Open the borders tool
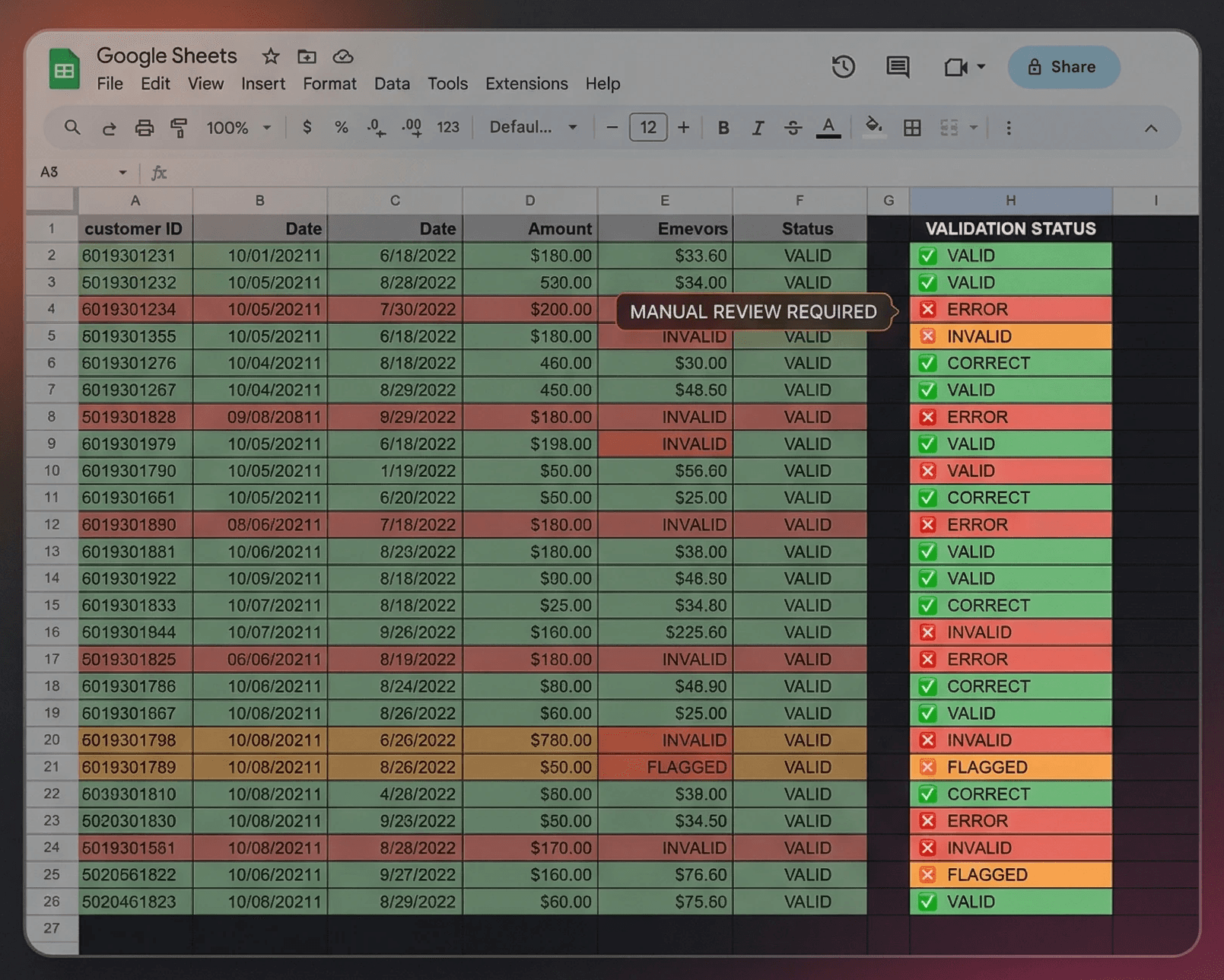Image resolution: width=1224 pixels, height=980 pixels. point(912,128)
